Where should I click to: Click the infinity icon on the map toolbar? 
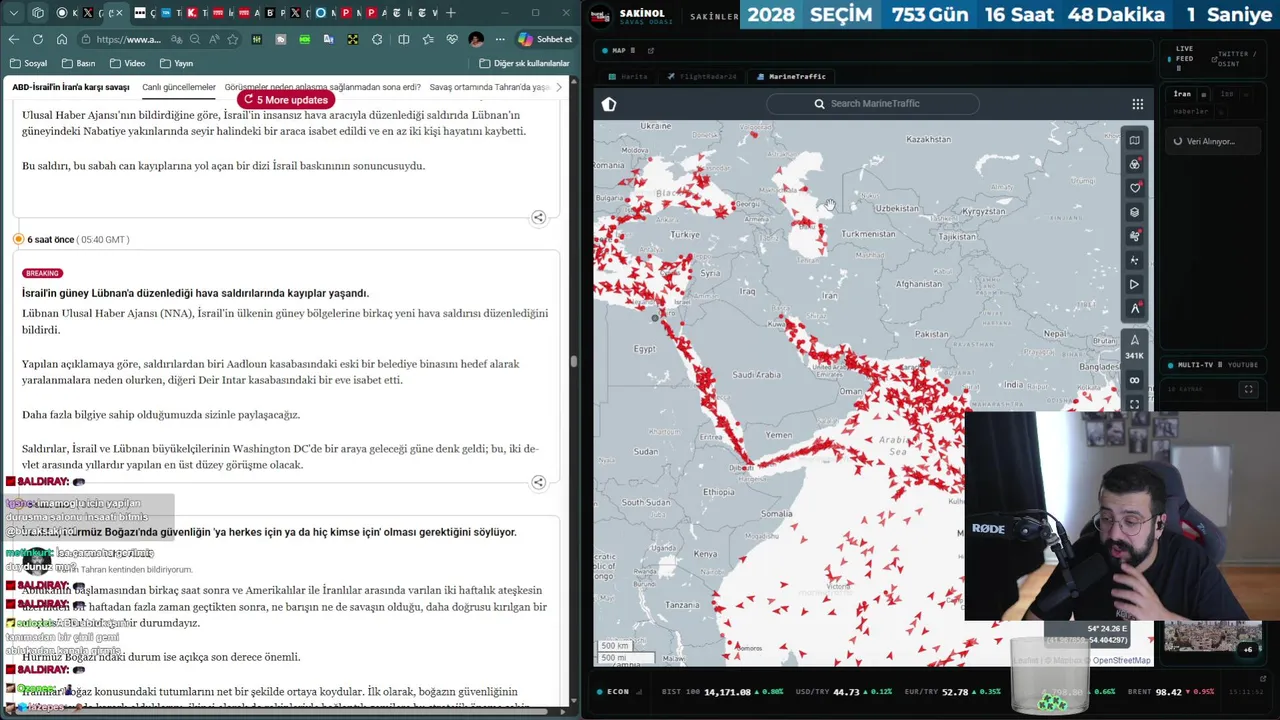[1134, 380]
